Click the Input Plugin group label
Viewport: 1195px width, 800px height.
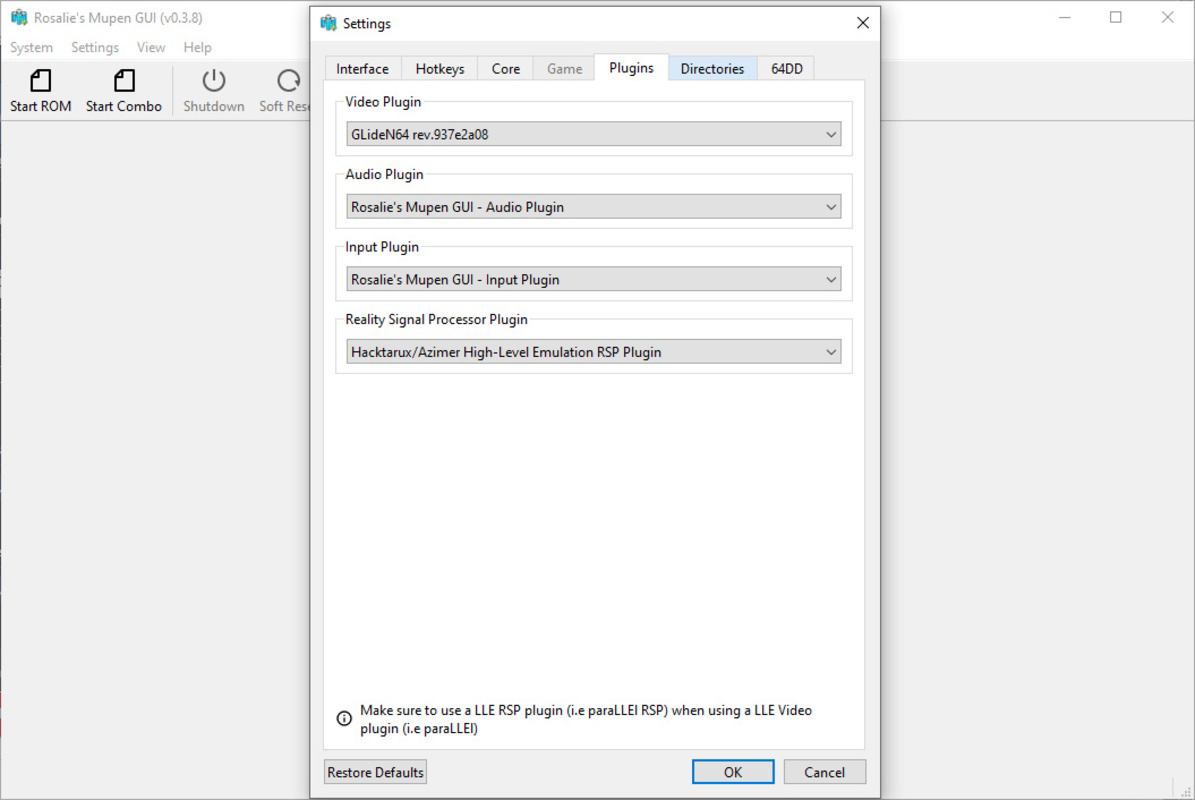point(382,247)
